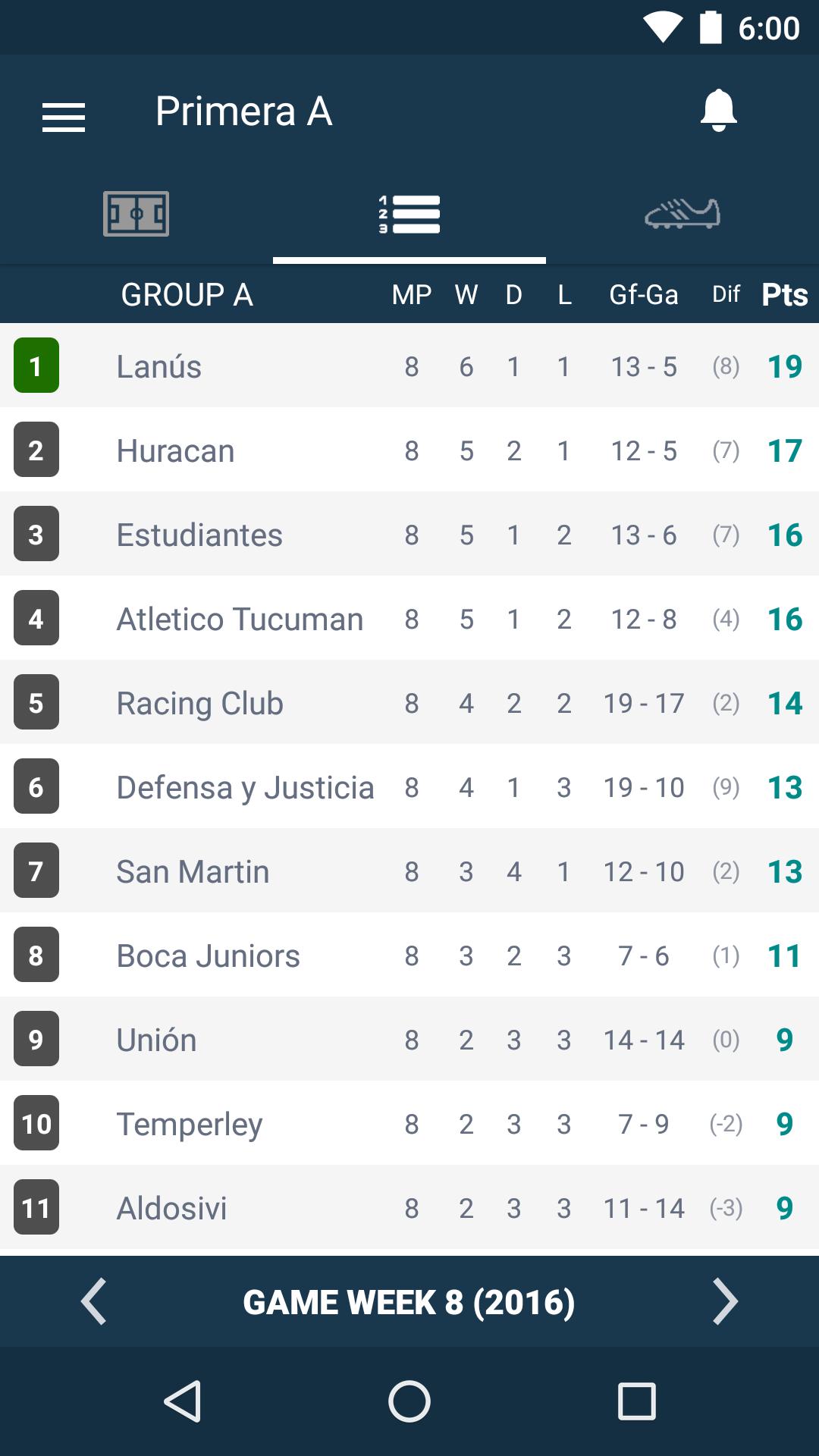
Task: Advance to next game week
Action: point(725,1302)
